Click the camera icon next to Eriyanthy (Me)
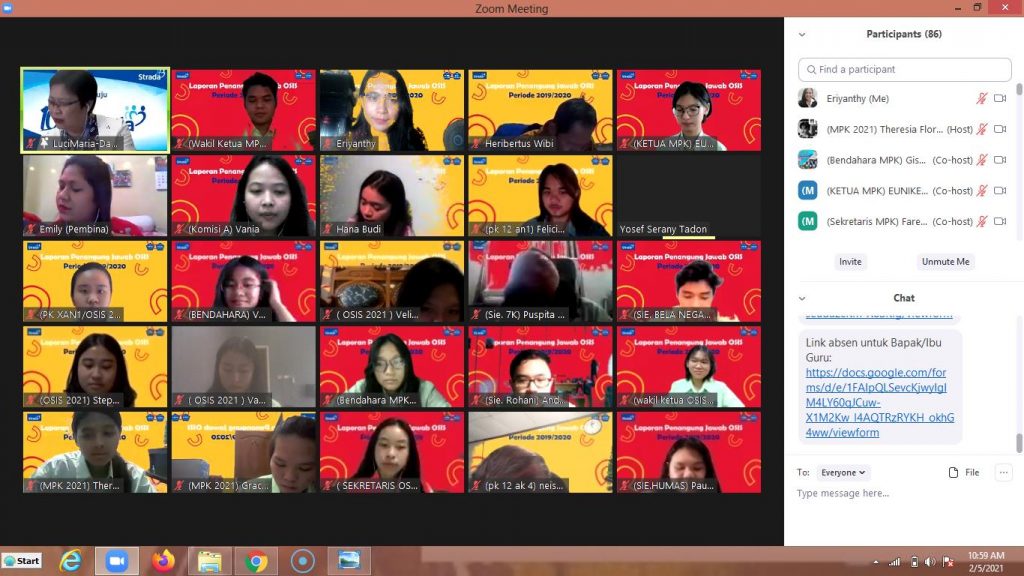The image size is (1024, 576). tap(1000, 99)
